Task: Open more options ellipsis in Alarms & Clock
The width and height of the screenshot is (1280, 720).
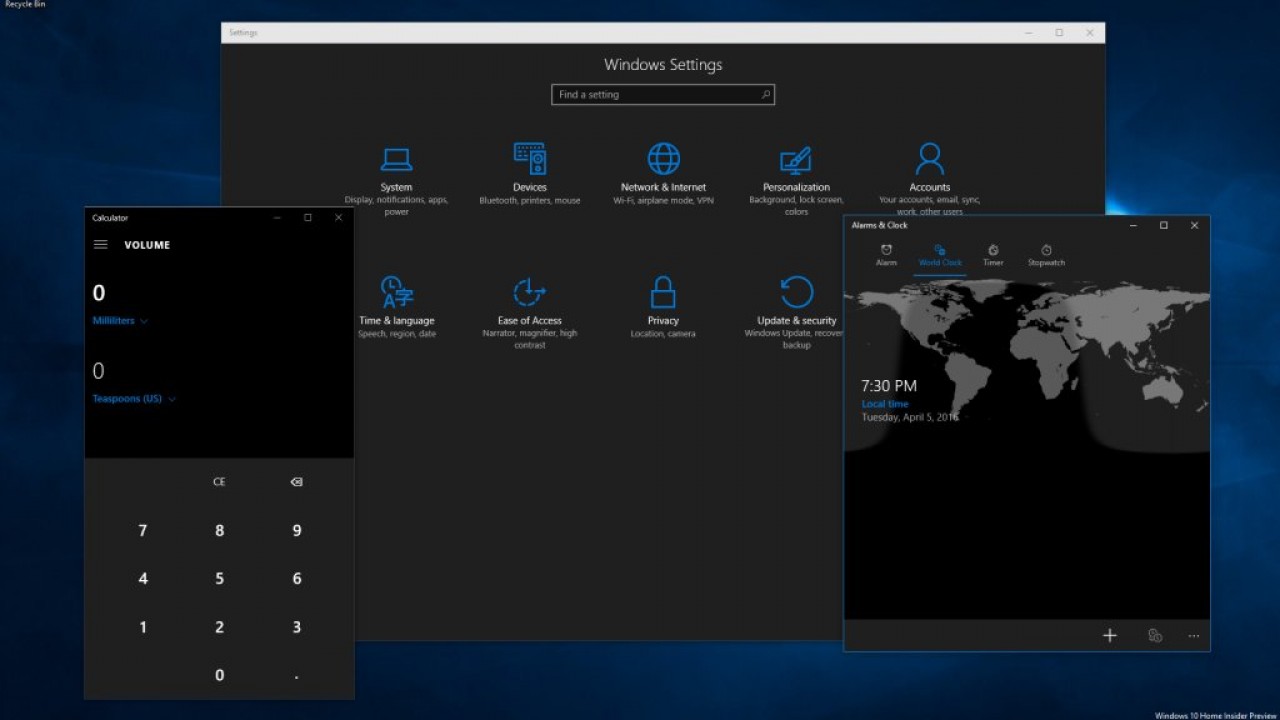Action: (x=1193, y=635)
